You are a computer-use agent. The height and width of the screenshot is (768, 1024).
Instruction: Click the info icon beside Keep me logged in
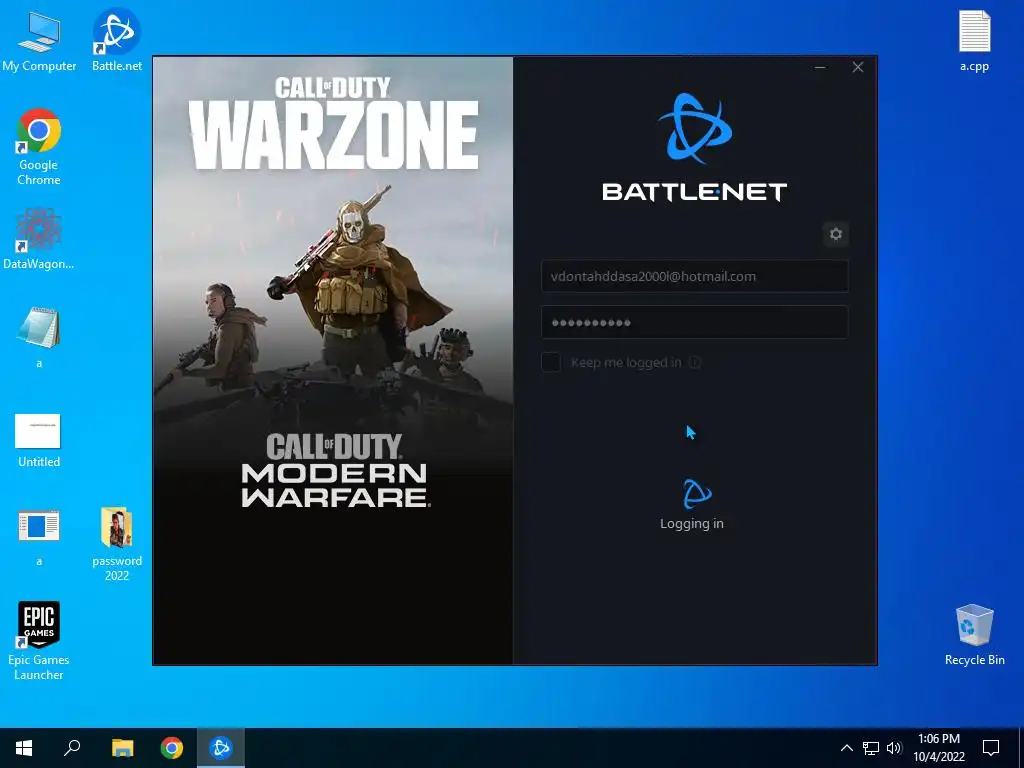(695, 362)
